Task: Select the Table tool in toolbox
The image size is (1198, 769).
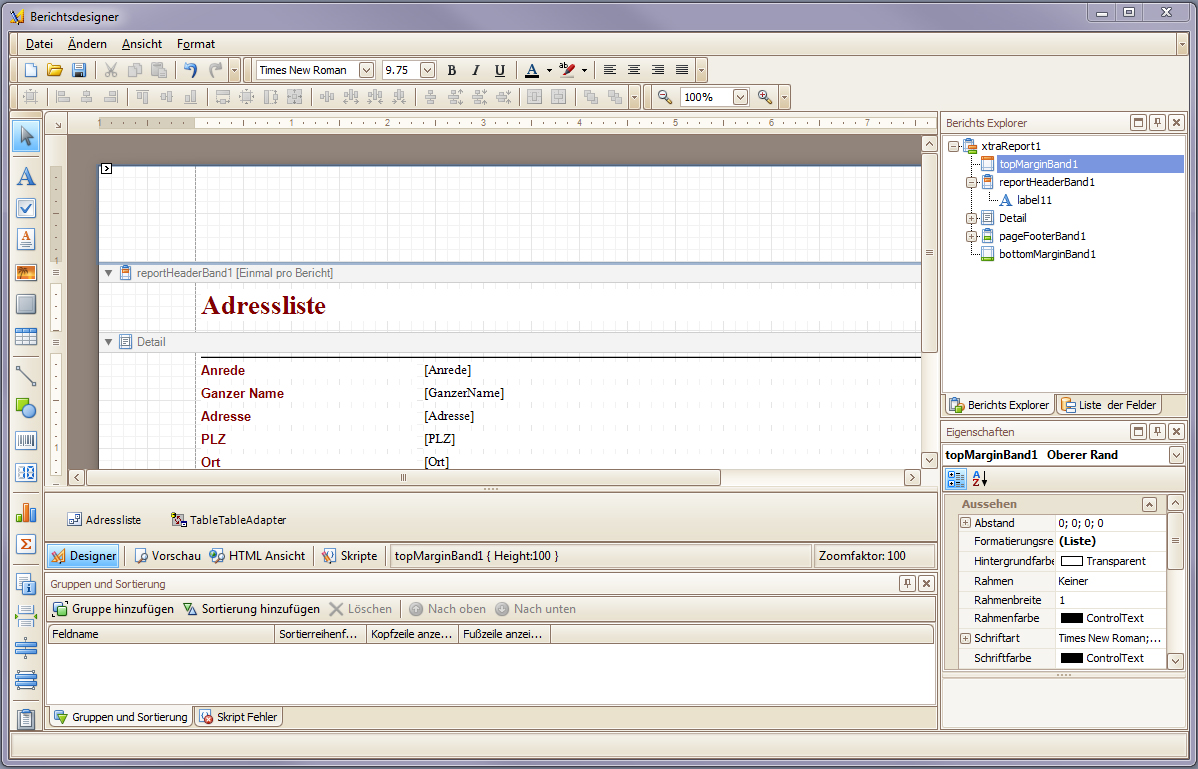Action: (x=26, y=337)
